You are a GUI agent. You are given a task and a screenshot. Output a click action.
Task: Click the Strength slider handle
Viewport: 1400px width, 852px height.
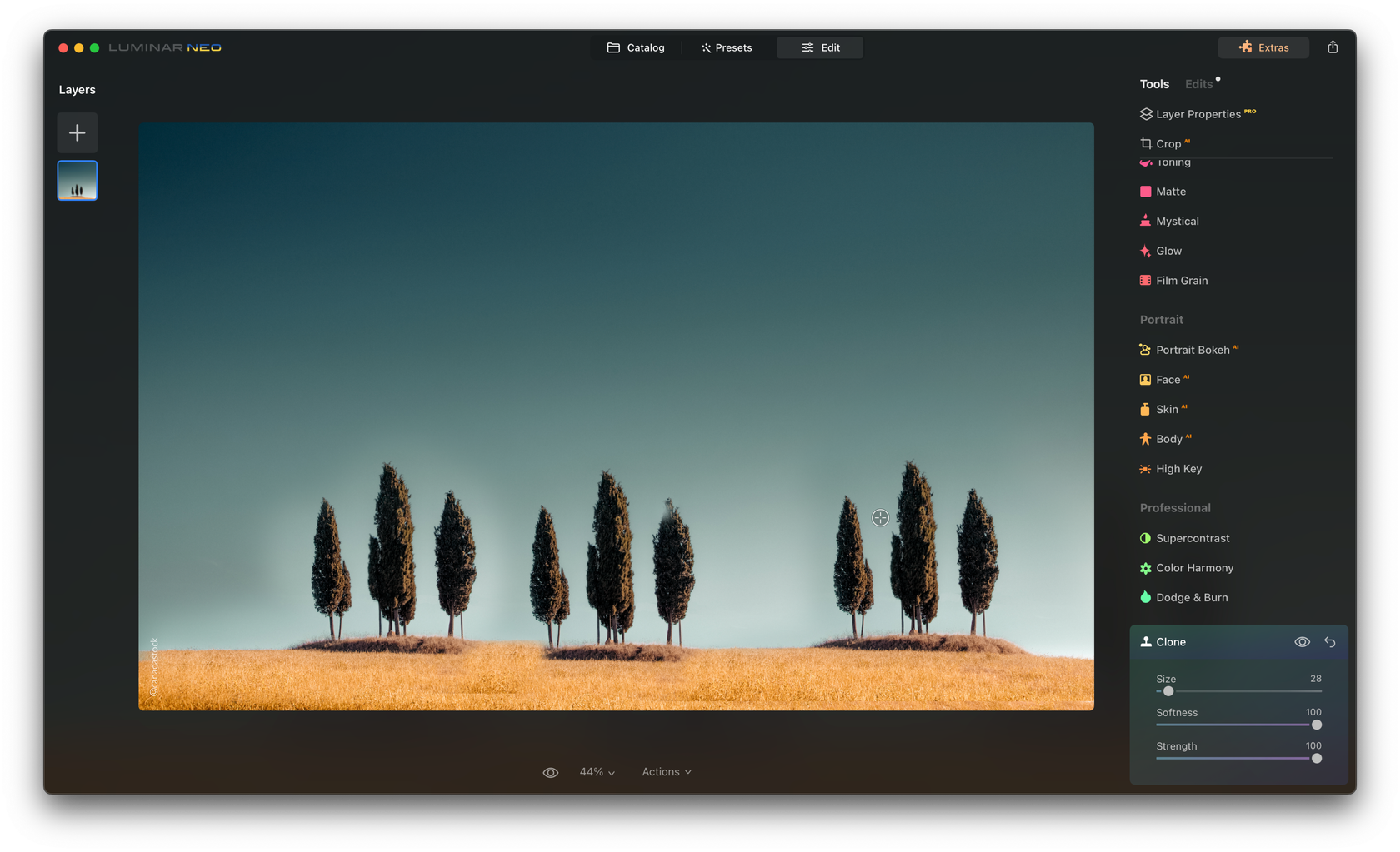pos(1317,759)
